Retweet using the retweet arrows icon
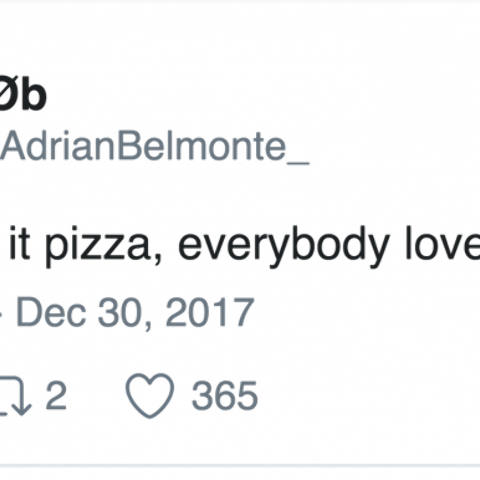This screenshot has height=480, width=480. tap(15, 396)
